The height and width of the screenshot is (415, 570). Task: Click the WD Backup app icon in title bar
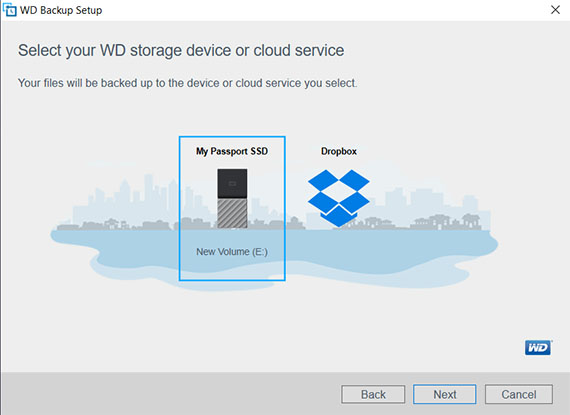point(9,9)
